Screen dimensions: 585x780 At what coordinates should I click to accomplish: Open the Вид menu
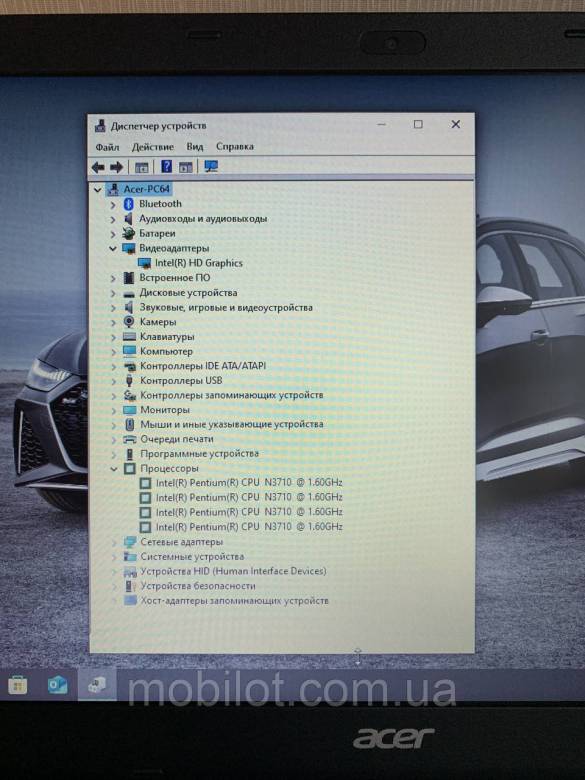tap(195, 147)
